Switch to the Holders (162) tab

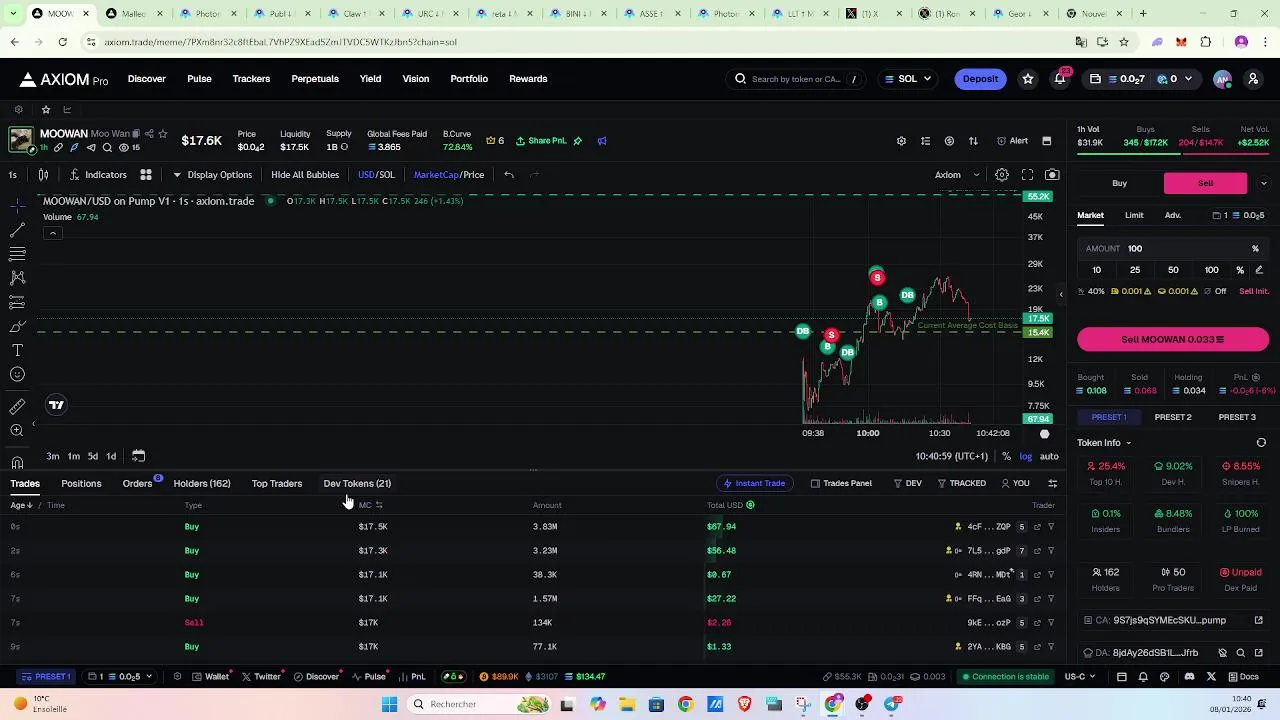[202, 484]
